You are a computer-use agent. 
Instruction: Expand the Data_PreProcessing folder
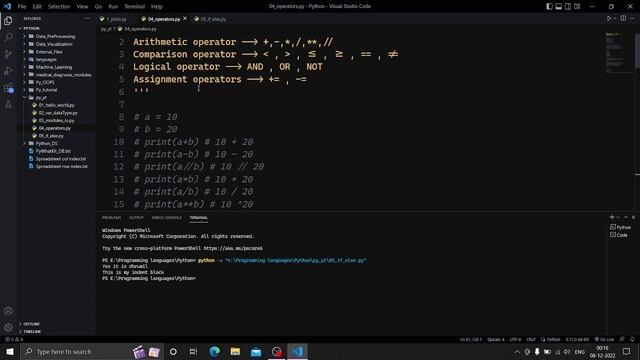tap(55, 36)
